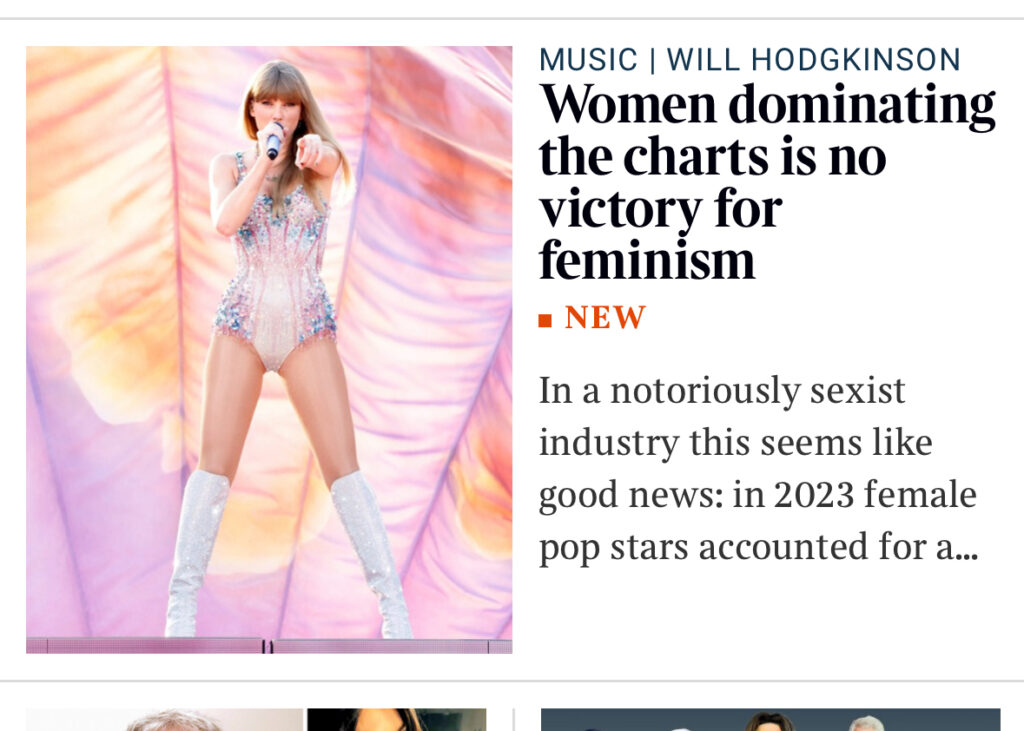Open the MUSIC section link
This screenshot has width=1024, height=731.
pyautogui.click(x=588, y=60)
